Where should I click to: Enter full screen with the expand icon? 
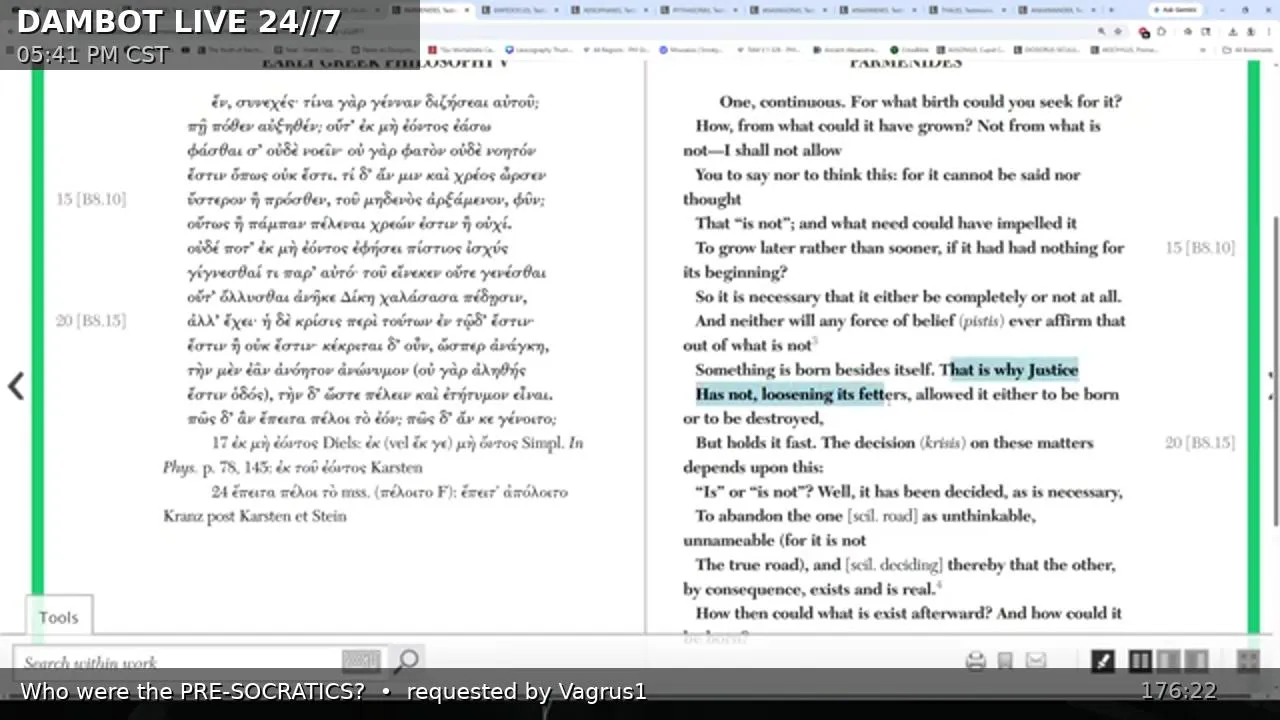1247,661
